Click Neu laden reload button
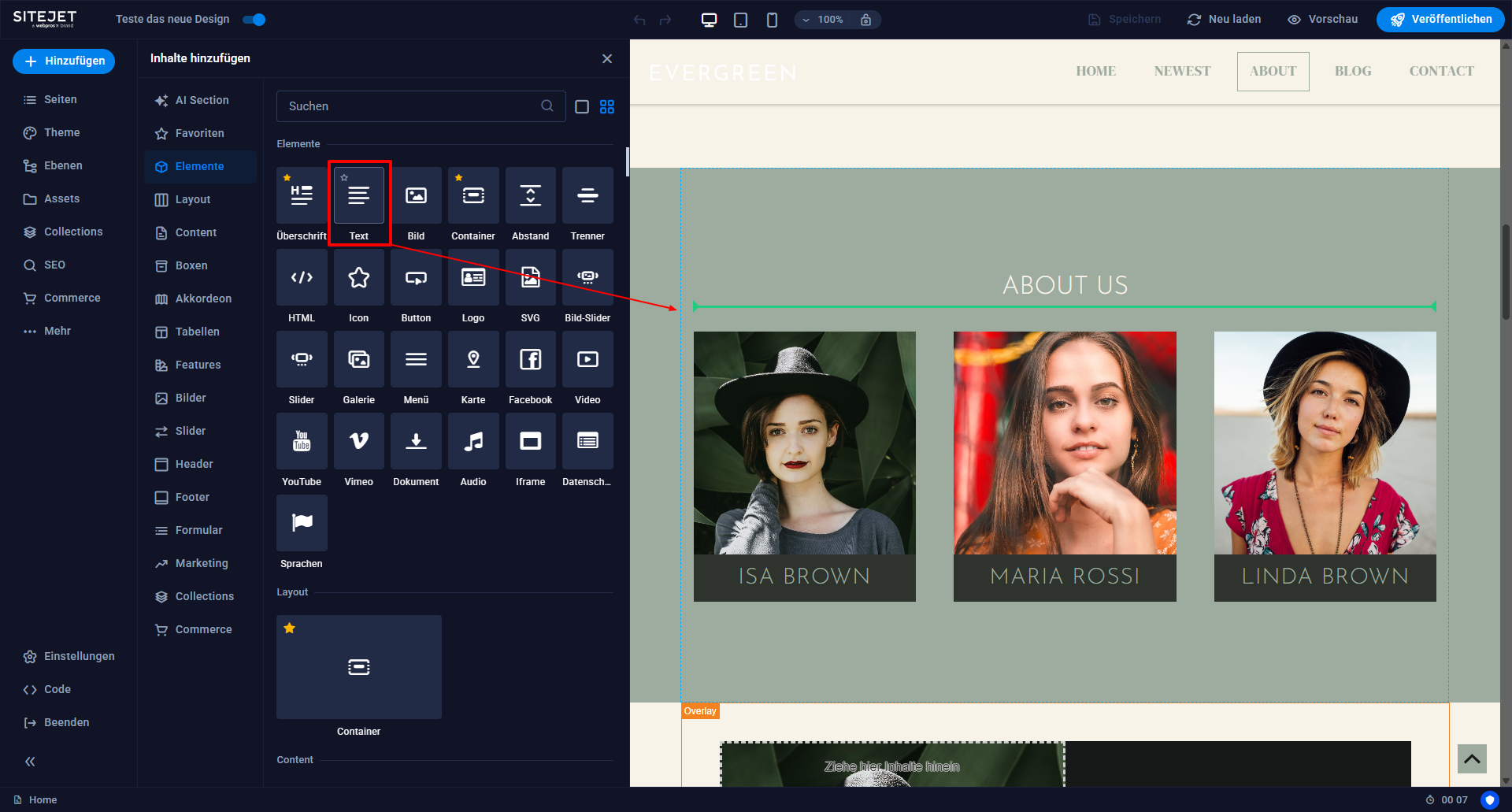The height and width of the screenshot is (812, 1512). 1225,20
